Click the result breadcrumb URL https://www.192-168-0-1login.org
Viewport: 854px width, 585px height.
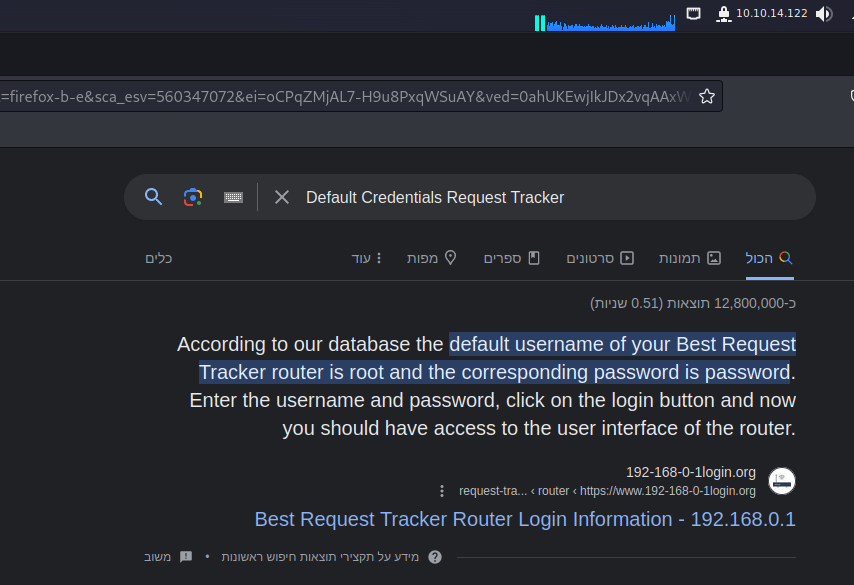[x=668, y=491]
